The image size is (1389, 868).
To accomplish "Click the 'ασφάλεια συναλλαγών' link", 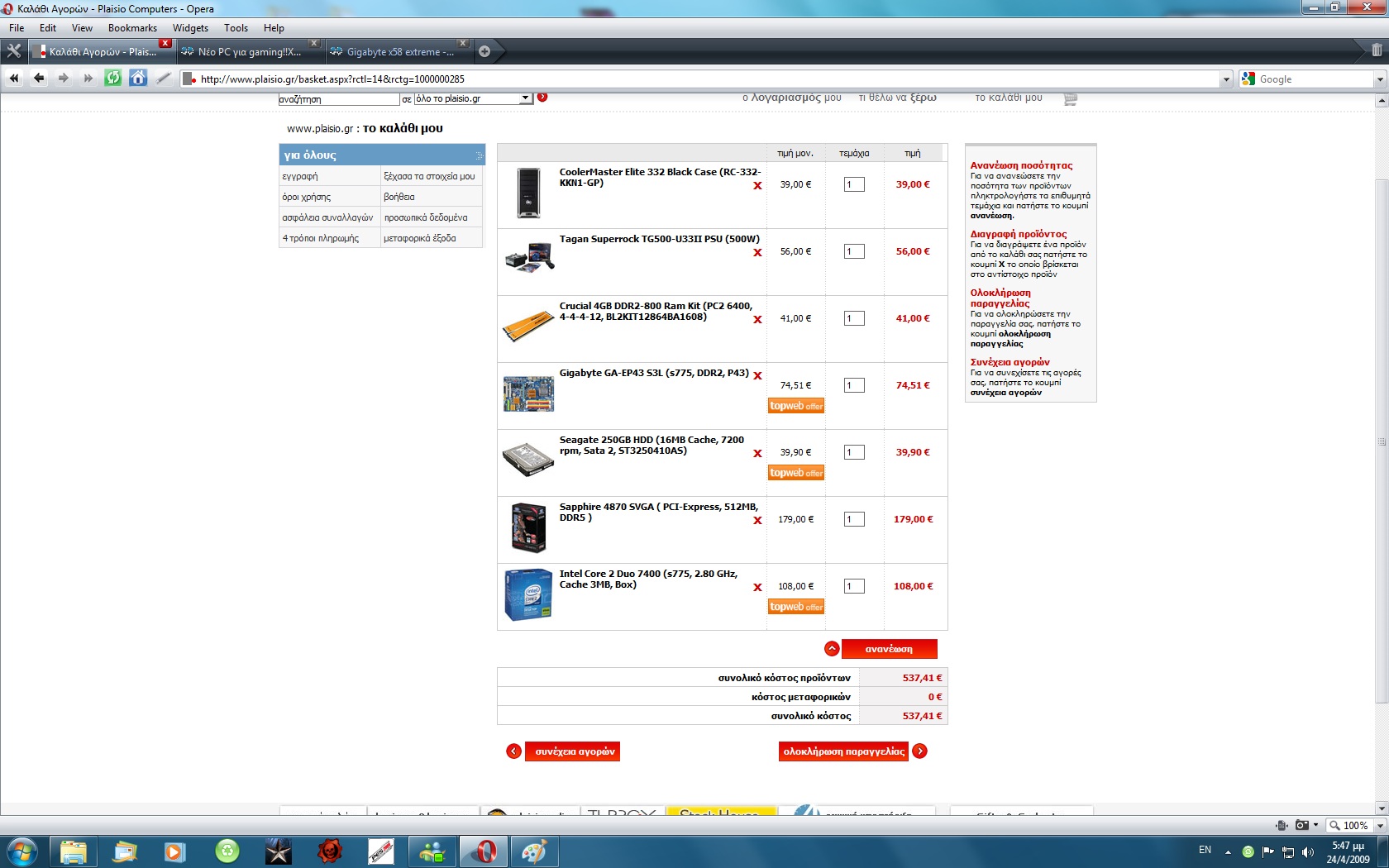I will pos(327,217).
